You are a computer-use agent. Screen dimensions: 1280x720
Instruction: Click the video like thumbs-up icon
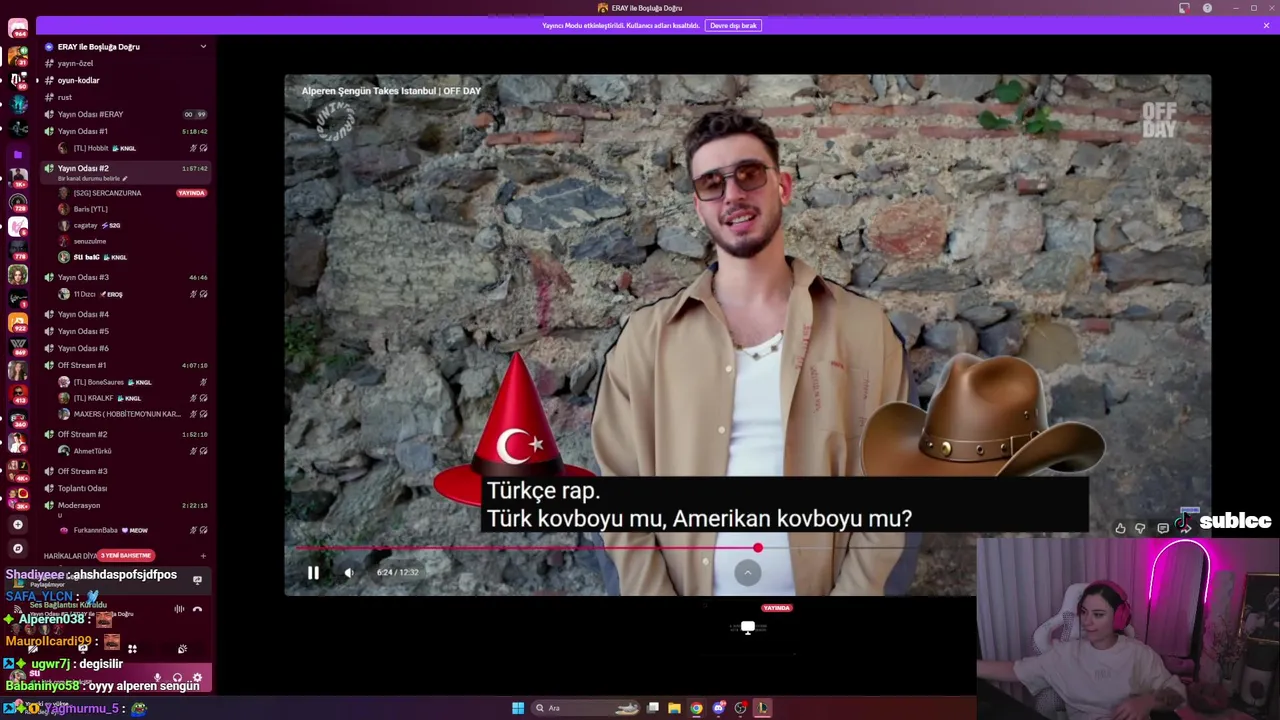(x=1120, y=528)
